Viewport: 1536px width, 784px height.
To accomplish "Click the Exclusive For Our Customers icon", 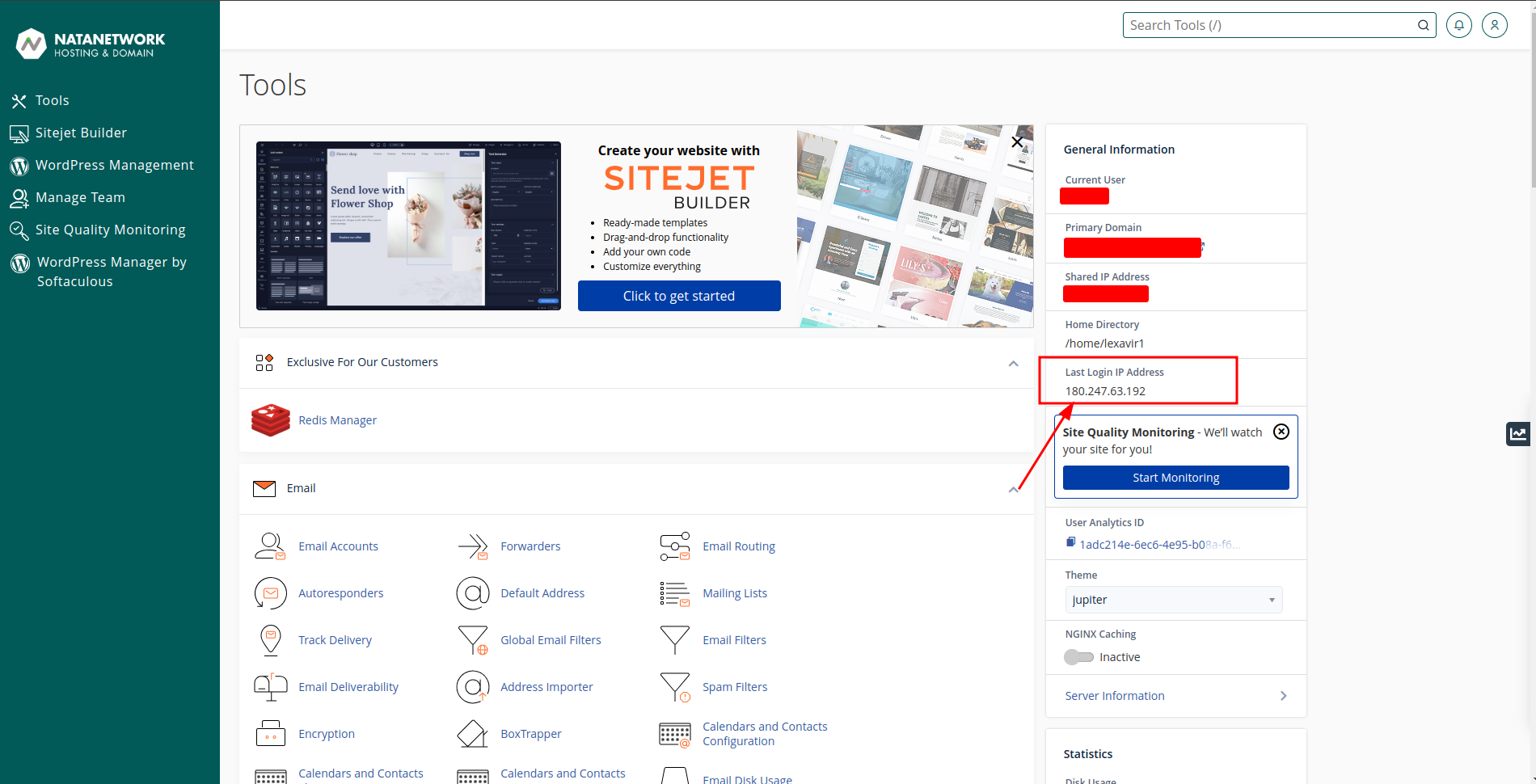I will [264, 362].
